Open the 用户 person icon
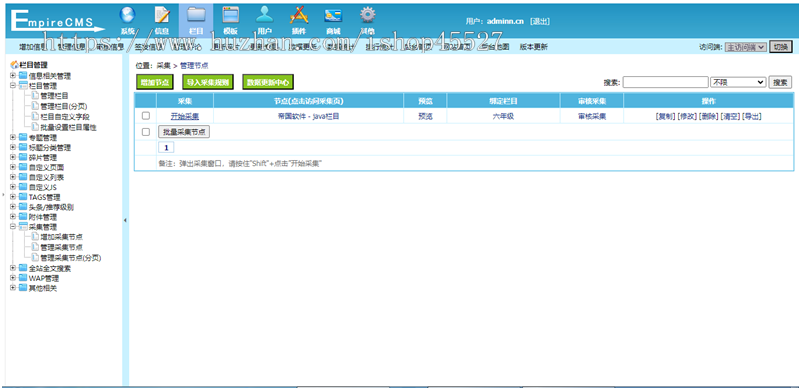801x390 pixels. click(x=265, y=15)
